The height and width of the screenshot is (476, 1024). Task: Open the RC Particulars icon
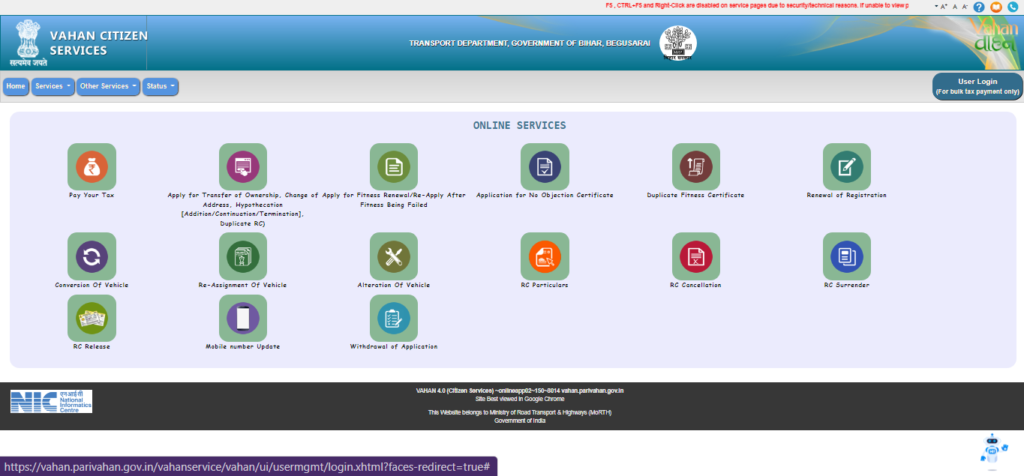(544, 257)
